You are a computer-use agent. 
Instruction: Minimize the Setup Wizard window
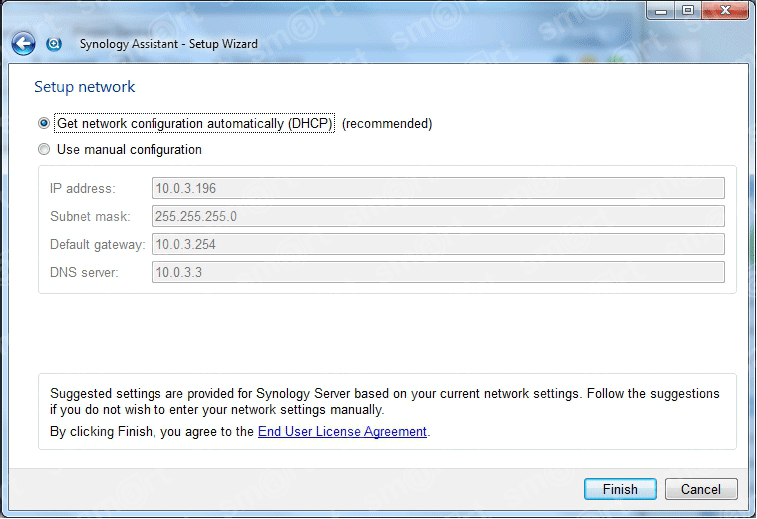pyautogui.click(x=661, y=11)
